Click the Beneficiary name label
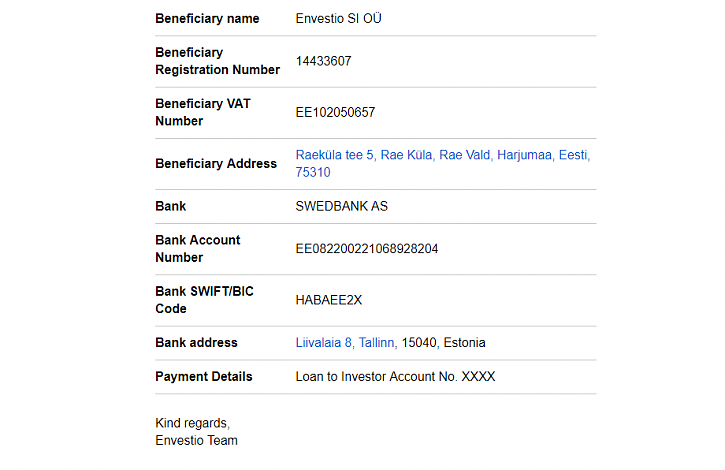 tap(207, 19)
